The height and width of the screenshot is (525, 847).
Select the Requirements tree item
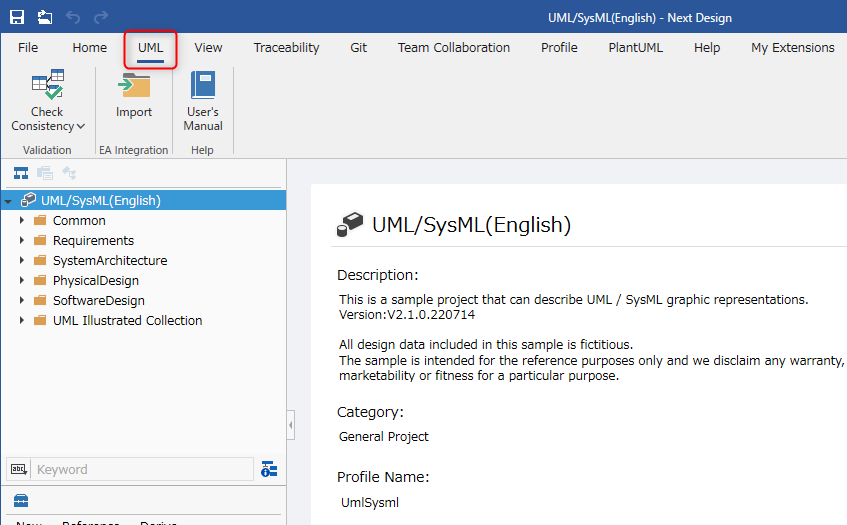pos(93,240)
